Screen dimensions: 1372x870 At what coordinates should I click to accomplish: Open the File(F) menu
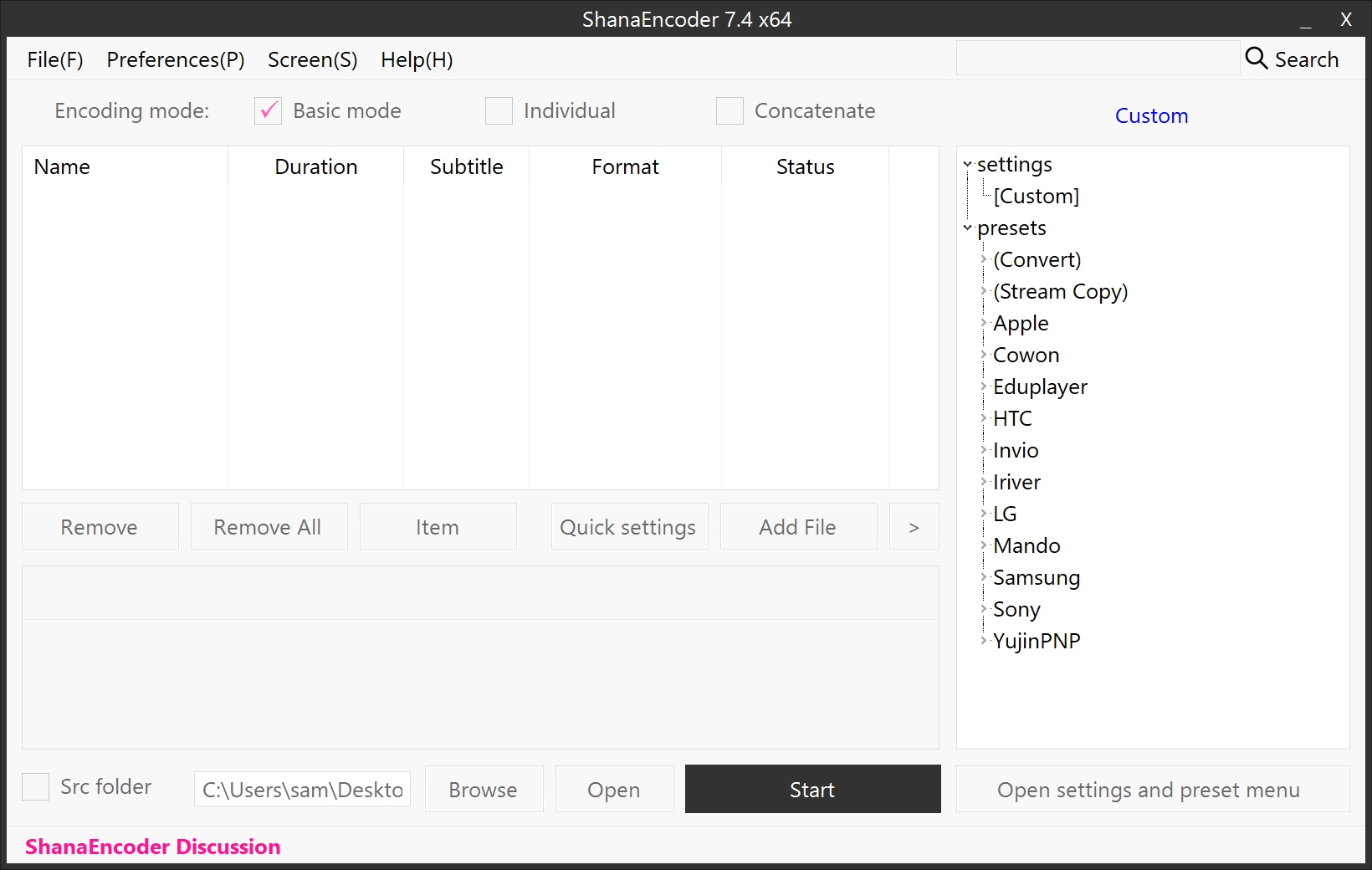tap(55, 59)
